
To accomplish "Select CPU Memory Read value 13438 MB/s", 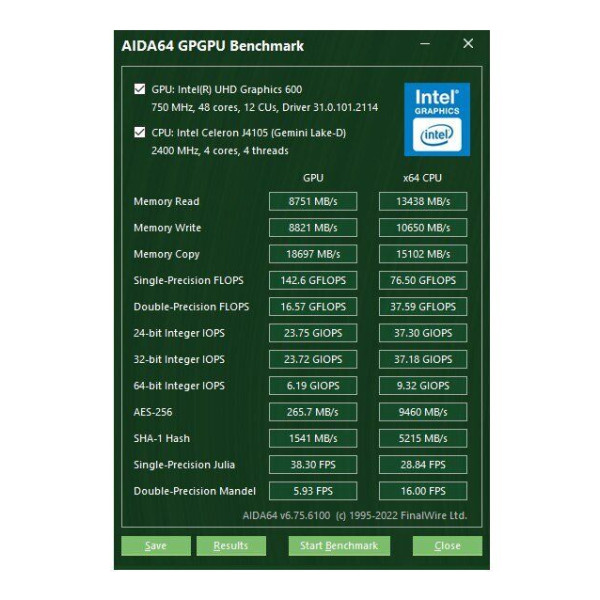I will (423, 201).
